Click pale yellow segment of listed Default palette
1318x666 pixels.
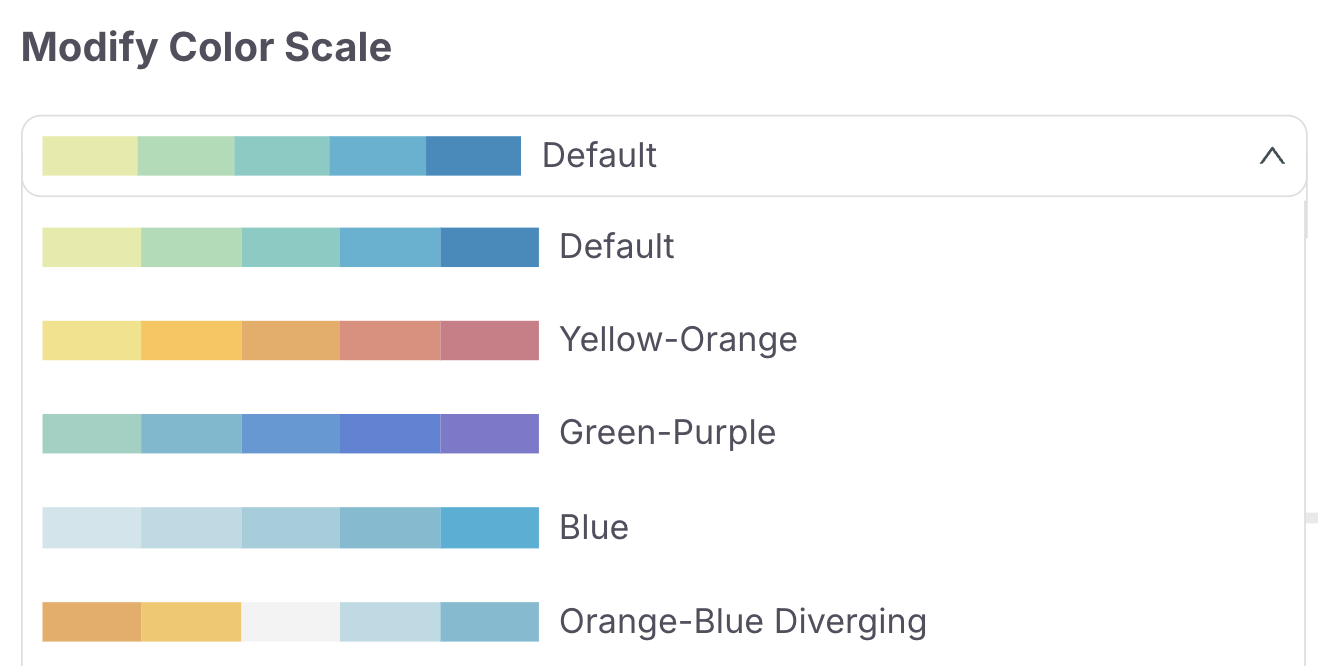pyautogui.click(x=91, y=247)
